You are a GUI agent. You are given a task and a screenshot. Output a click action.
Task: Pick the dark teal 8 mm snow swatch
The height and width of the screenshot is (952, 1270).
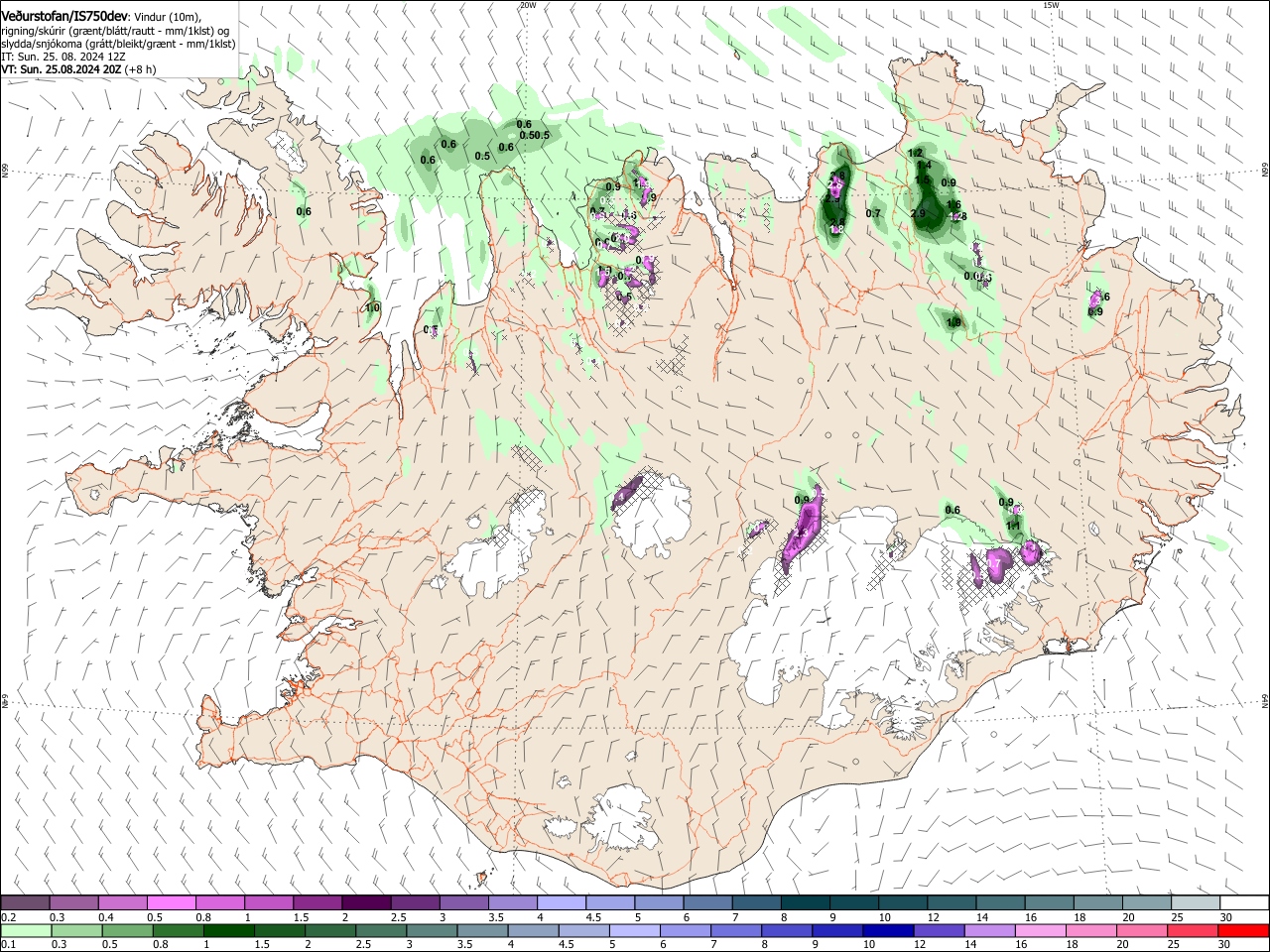click(805, 903)
